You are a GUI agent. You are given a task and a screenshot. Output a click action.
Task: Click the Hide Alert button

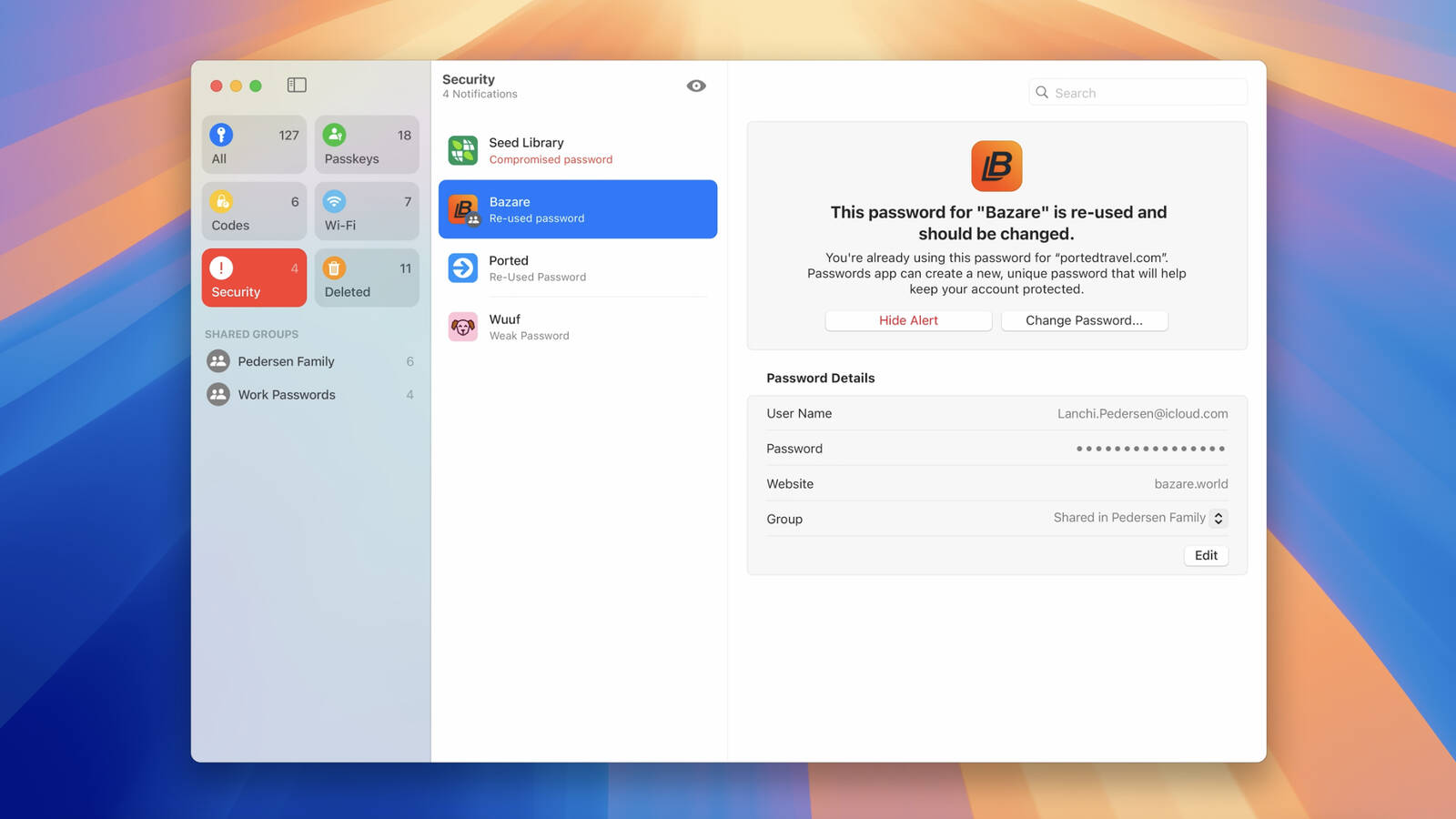pos(908,320)
